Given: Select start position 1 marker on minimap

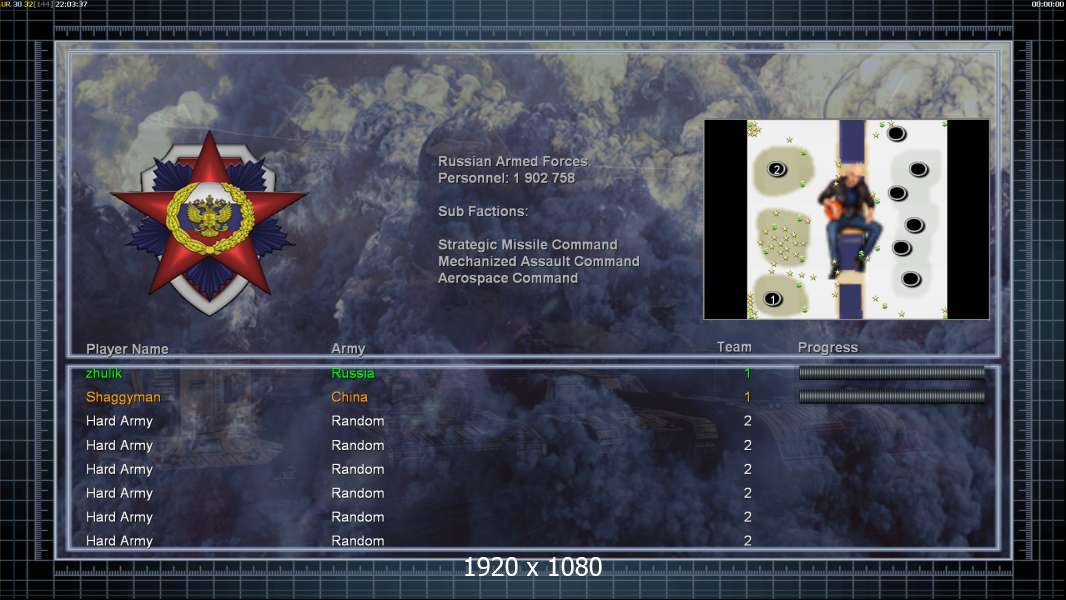Looking at the screenshot, I should [772, 299].
